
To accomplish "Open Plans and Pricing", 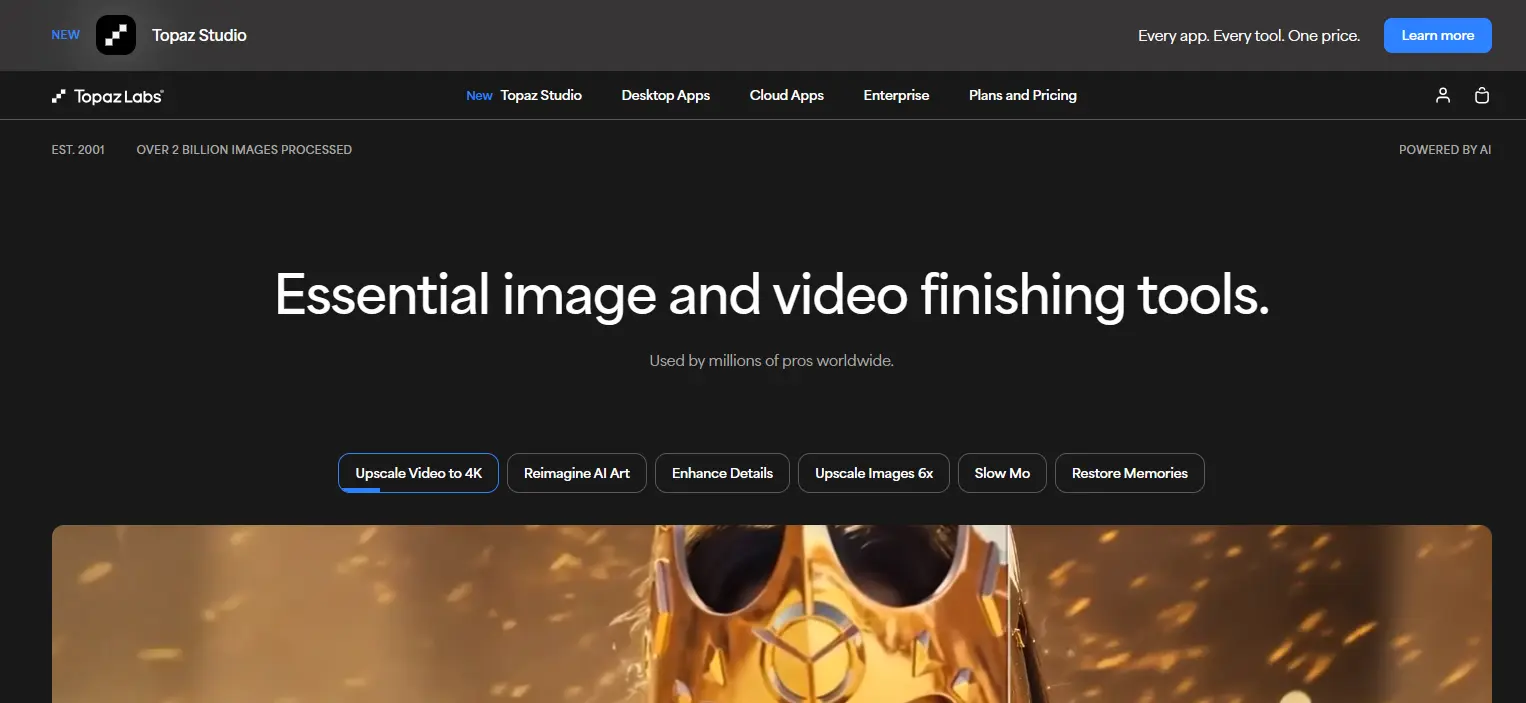I will (x=1022, y=95).
